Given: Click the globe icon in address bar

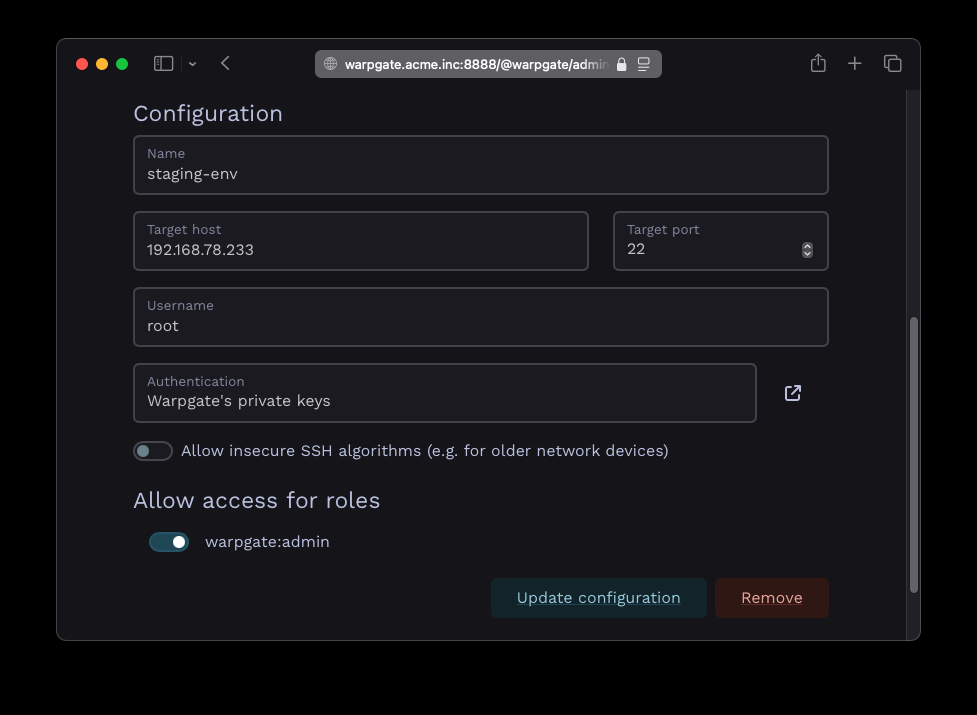Looking at the screenshot, I should [x=330, y=64].
